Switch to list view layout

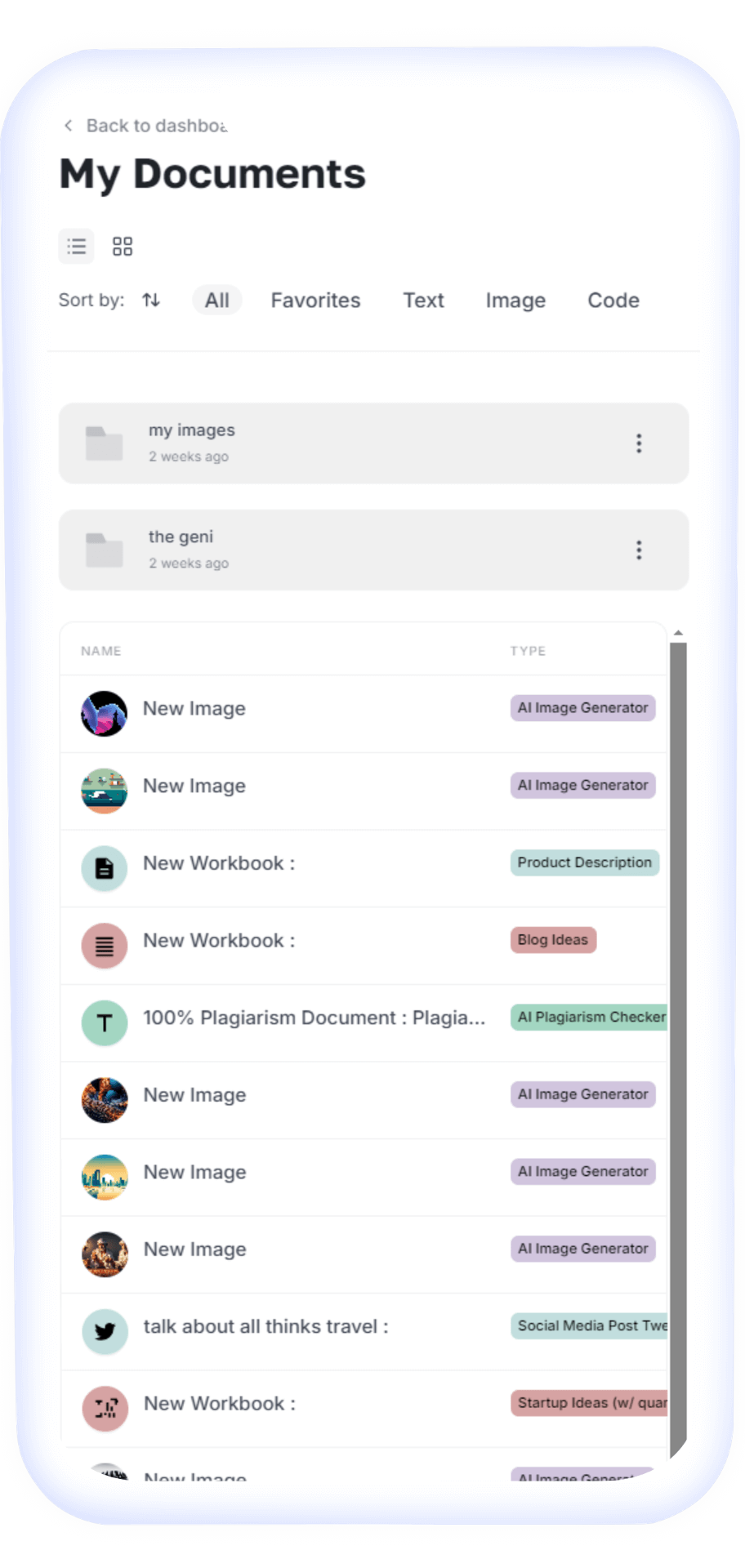(x=76, y=247)
